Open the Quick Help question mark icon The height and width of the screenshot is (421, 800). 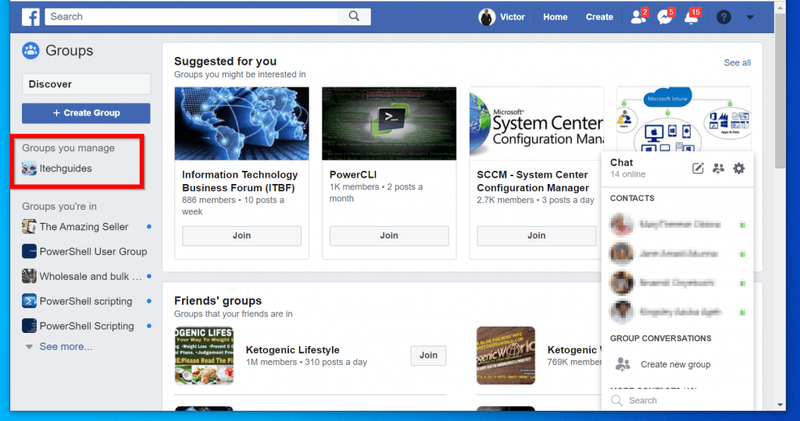click(x=723, y=17)
